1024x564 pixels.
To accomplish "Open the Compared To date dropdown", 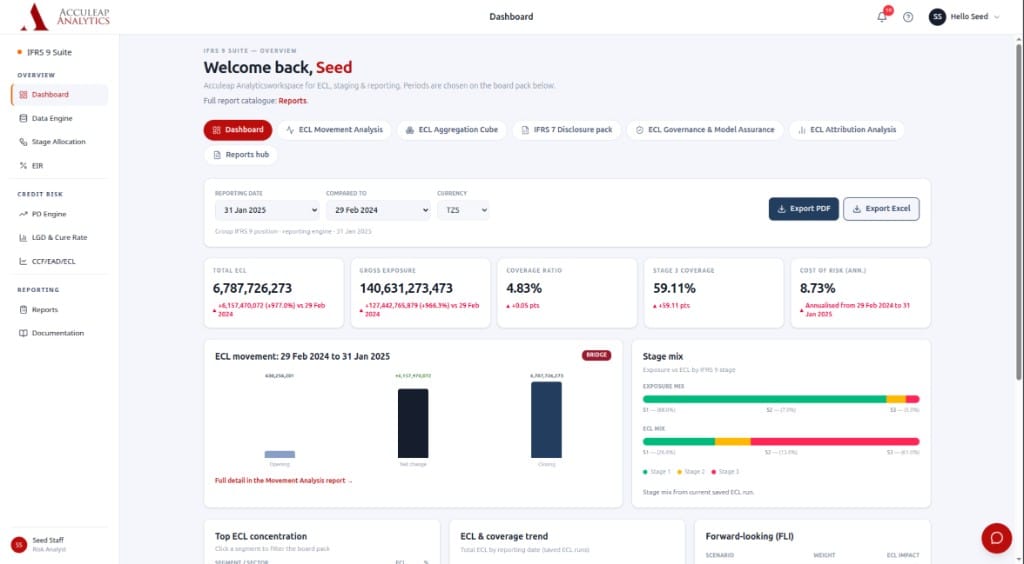I will pos(378,210).
